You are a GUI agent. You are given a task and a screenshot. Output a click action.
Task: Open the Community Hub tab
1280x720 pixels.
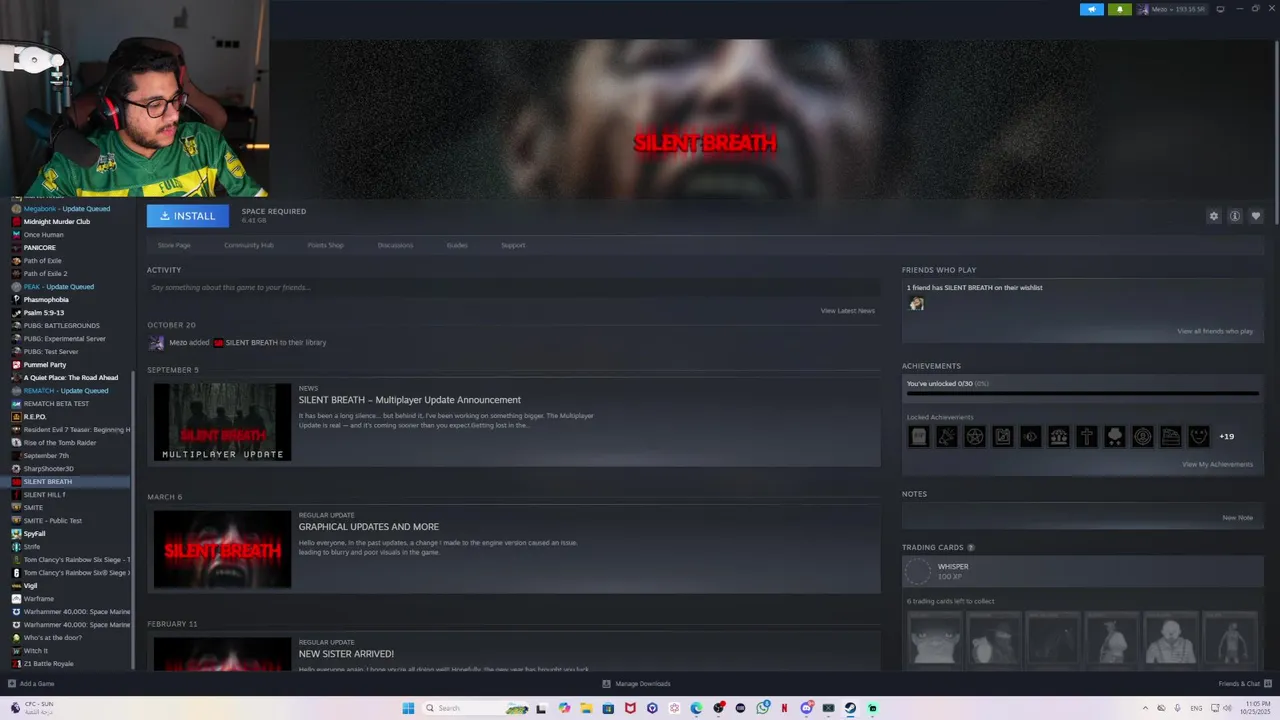click(249, 245)
